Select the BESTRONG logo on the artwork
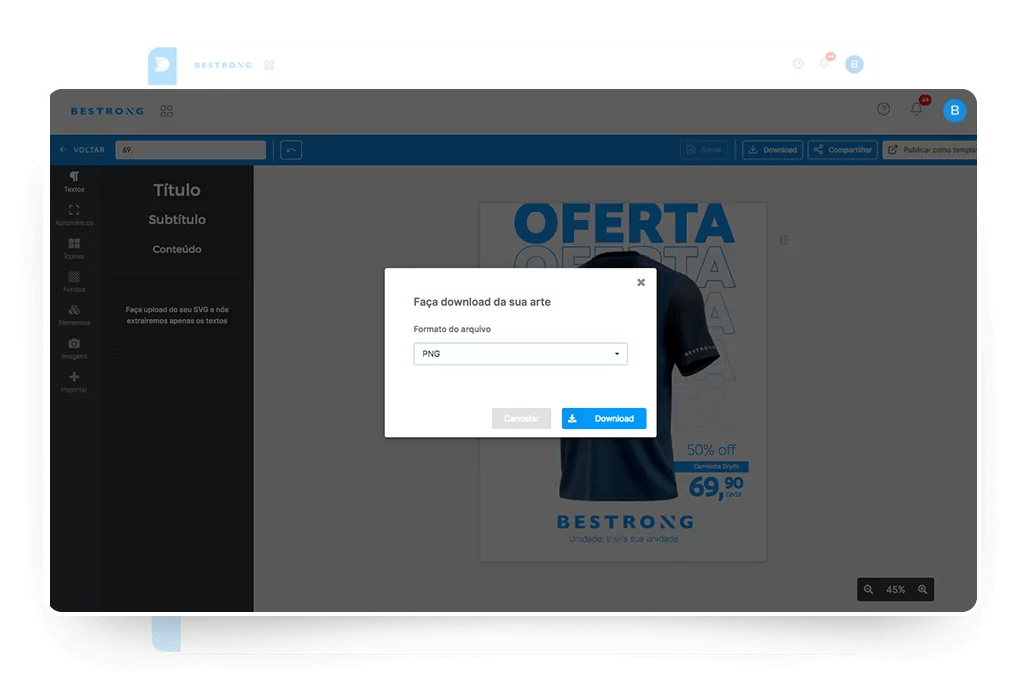 (x=625, y=522)
